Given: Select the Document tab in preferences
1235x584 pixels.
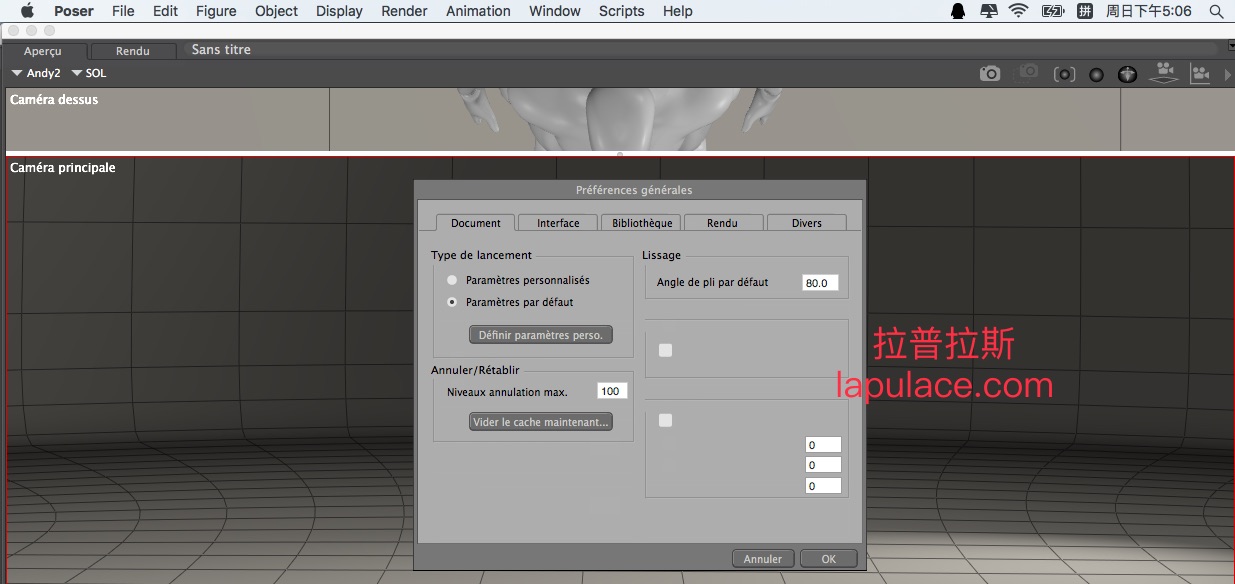Looking at the screenshot, I should (475, 223).
